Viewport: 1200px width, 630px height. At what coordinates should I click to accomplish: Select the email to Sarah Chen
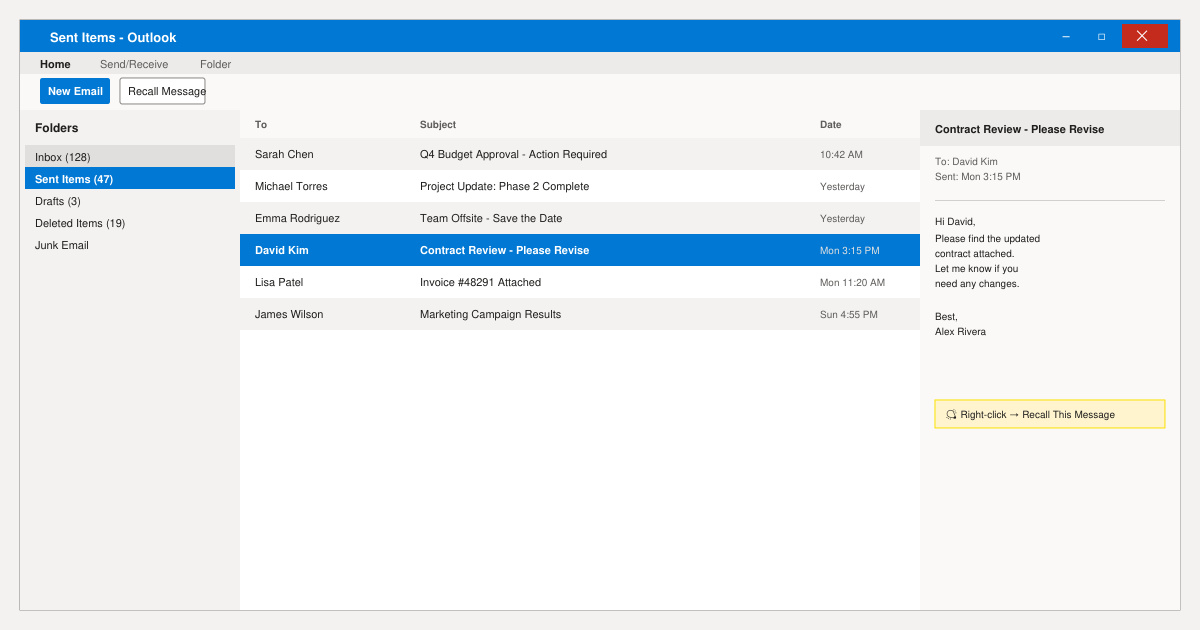pos(580,154)
